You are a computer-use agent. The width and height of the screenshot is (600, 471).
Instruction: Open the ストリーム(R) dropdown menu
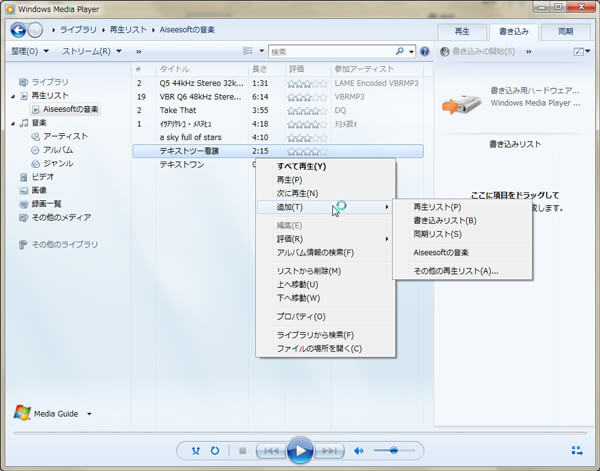(92, 51)
